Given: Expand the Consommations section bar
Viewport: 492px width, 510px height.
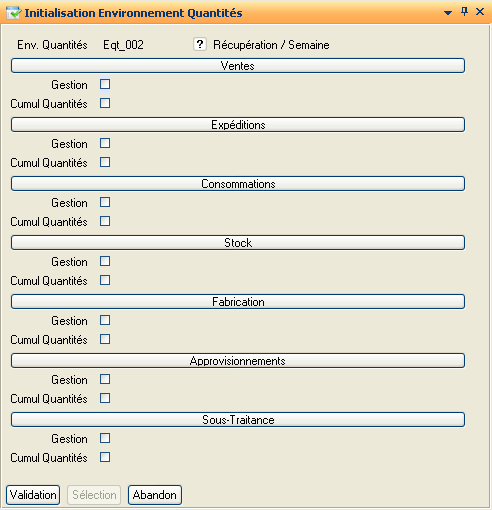Looking at the screenshot, I should 238,184.
